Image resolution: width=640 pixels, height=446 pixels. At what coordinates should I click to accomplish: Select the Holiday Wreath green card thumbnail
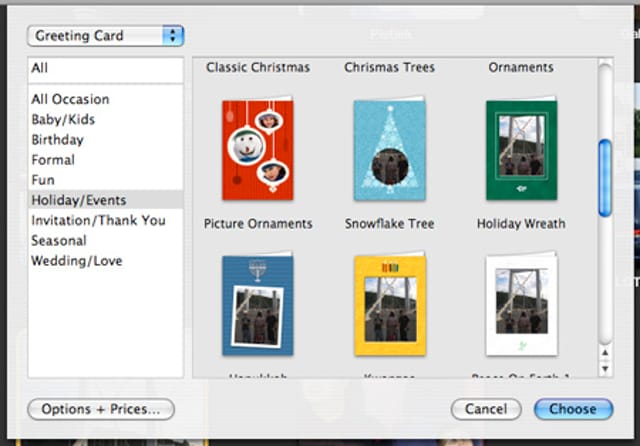pos(522,149)
